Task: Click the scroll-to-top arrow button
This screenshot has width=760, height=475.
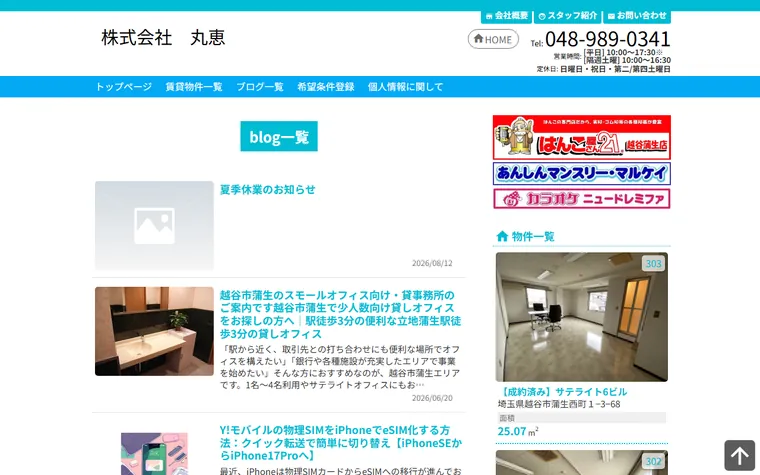Action: coord(740,455)
